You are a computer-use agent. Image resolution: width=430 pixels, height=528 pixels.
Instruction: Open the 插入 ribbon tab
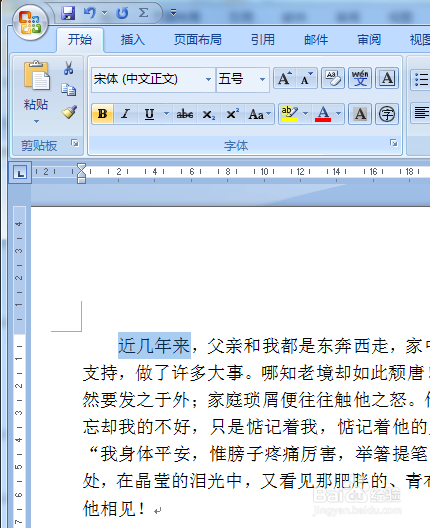pyautogui.click(x=133, y=40)
